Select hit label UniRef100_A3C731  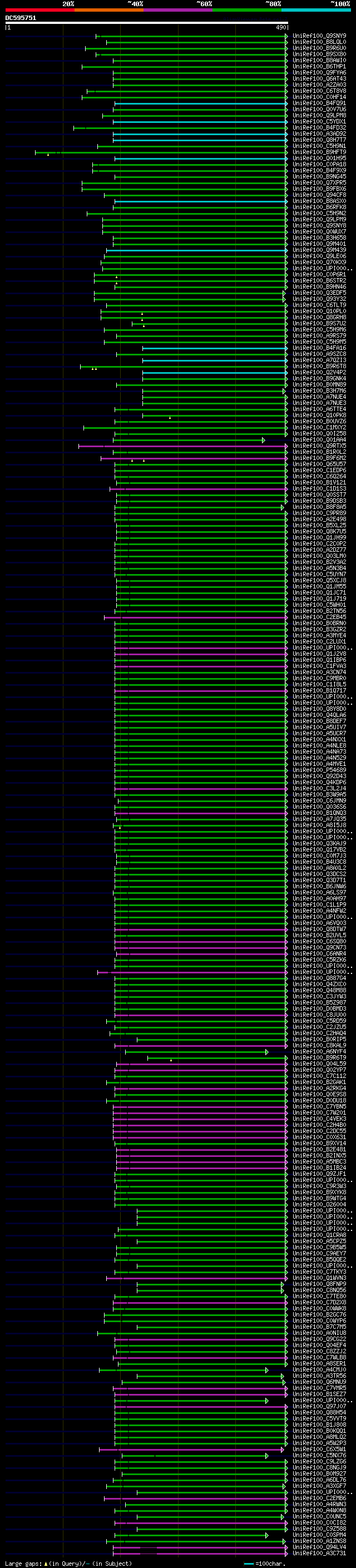point(319,1554)
